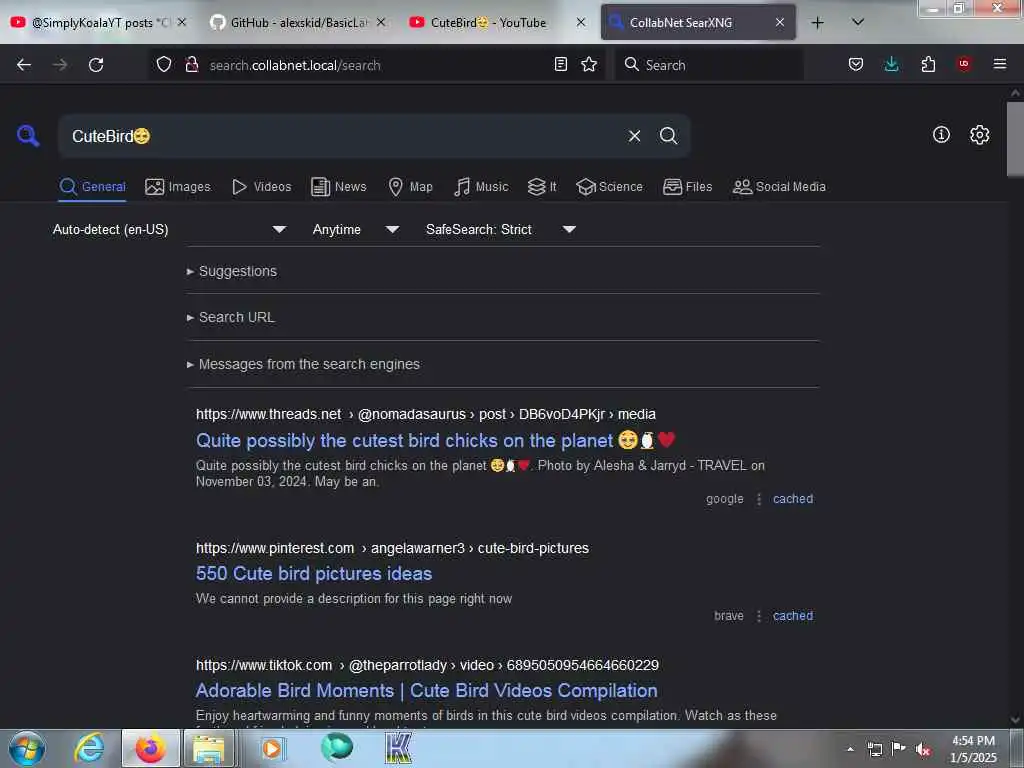Viewport: 1024px width, 768px height.
Task: Click the muted volume tray icon
Action: pos(922,749)
